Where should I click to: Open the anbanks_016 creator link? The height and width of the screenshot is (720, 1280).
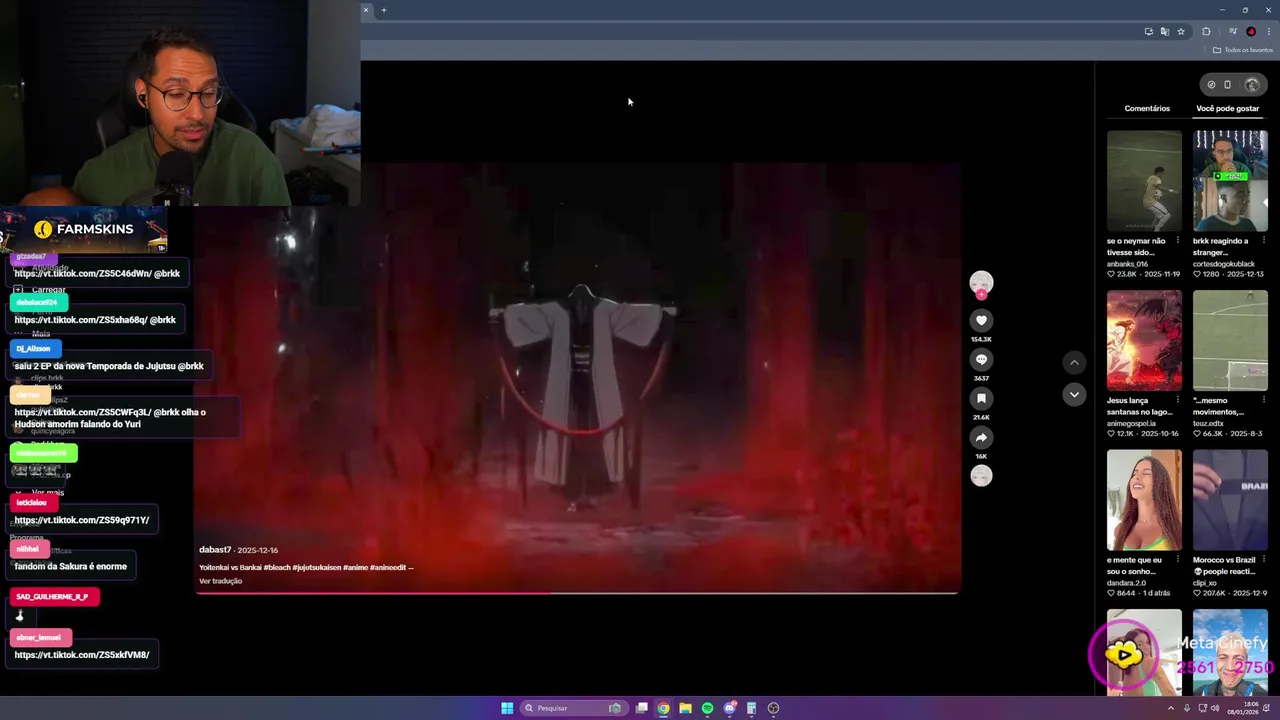pos(1129,264)
